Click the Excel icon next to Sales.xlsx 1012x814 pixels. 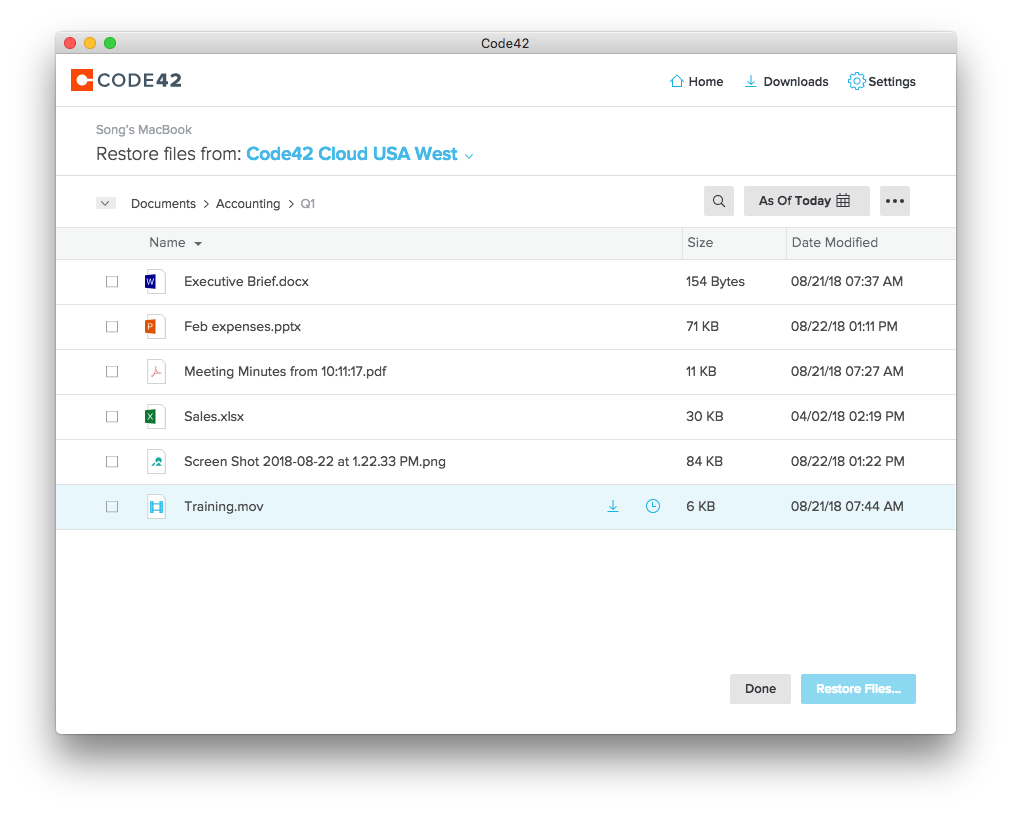154,417
